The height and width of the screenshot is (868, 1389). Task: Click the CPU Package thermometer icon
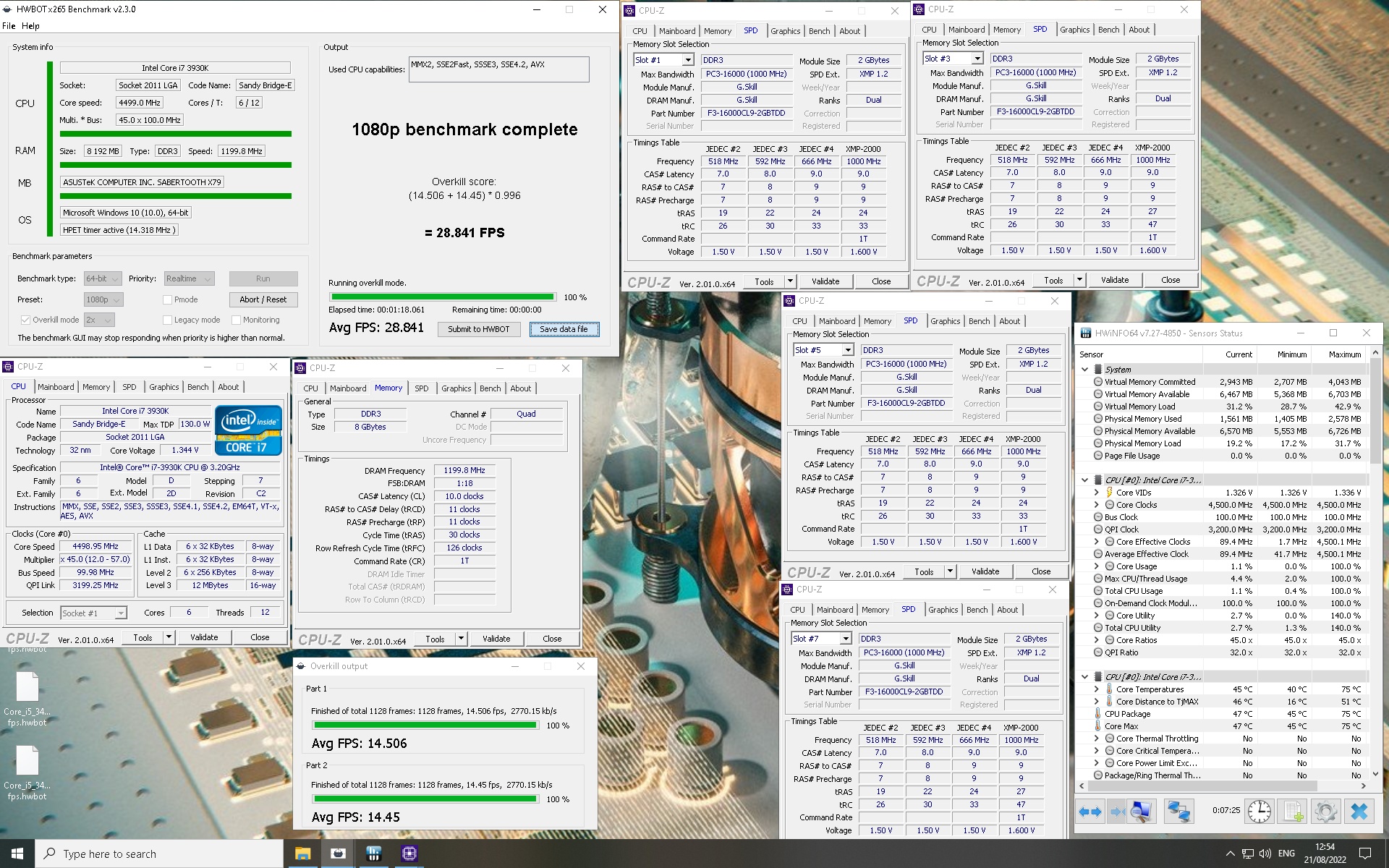click(x=1098, y=714)
